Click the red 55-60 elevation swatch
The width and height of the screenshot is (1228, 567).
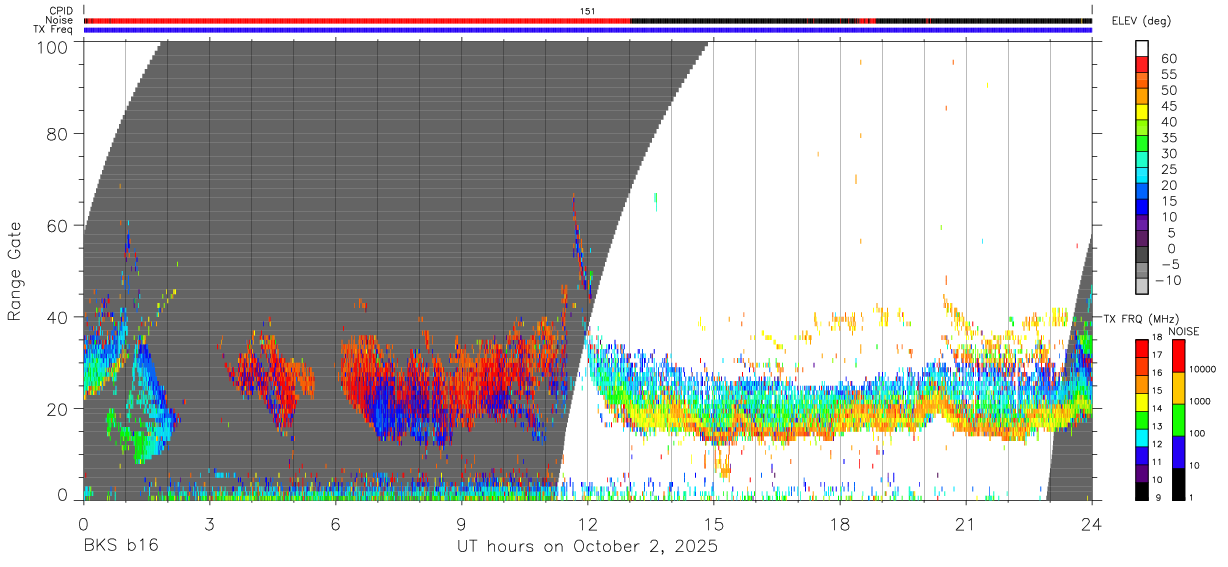click(1142, 64)
